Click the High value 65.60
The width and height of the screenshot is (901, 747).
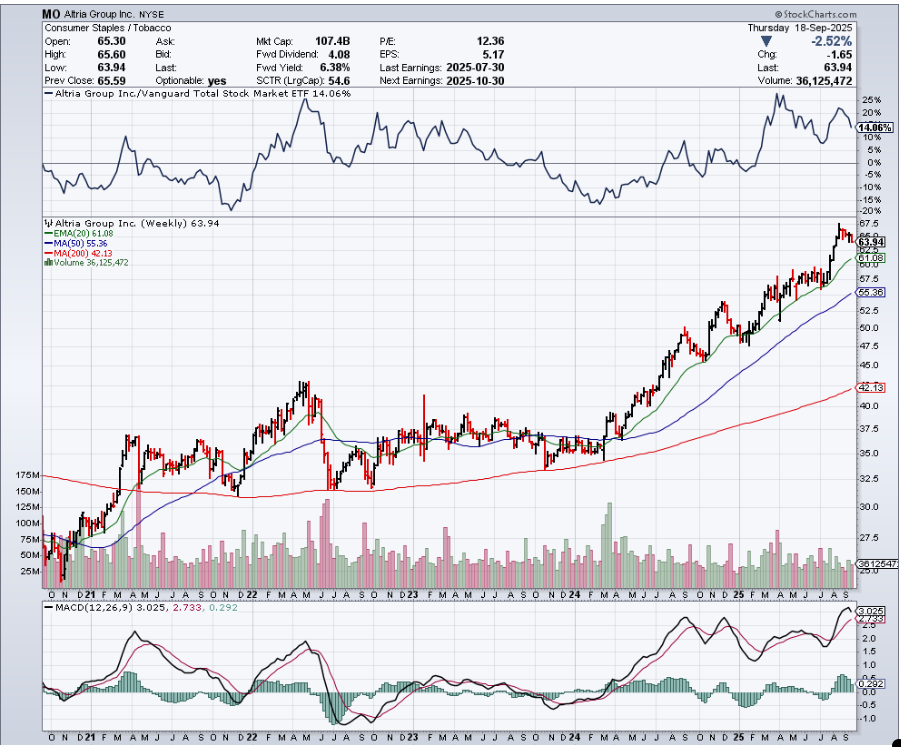[x=111, y=55]
